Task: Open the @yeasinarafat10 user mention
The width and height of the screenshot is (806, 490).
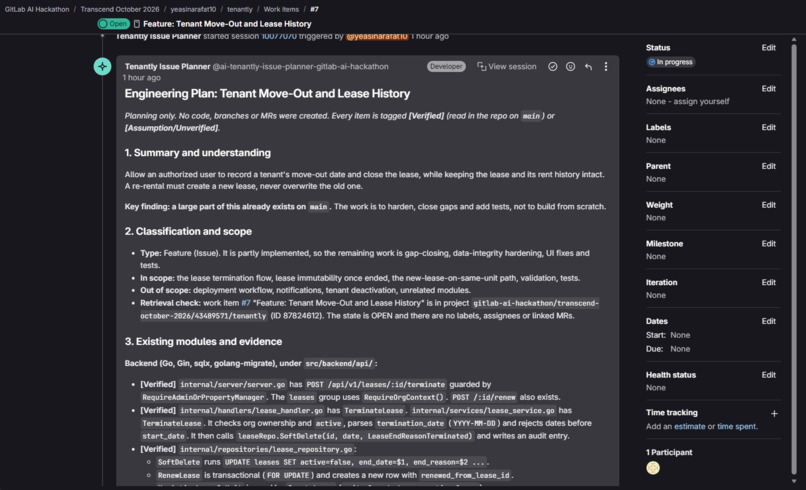Action: (377, 36)
